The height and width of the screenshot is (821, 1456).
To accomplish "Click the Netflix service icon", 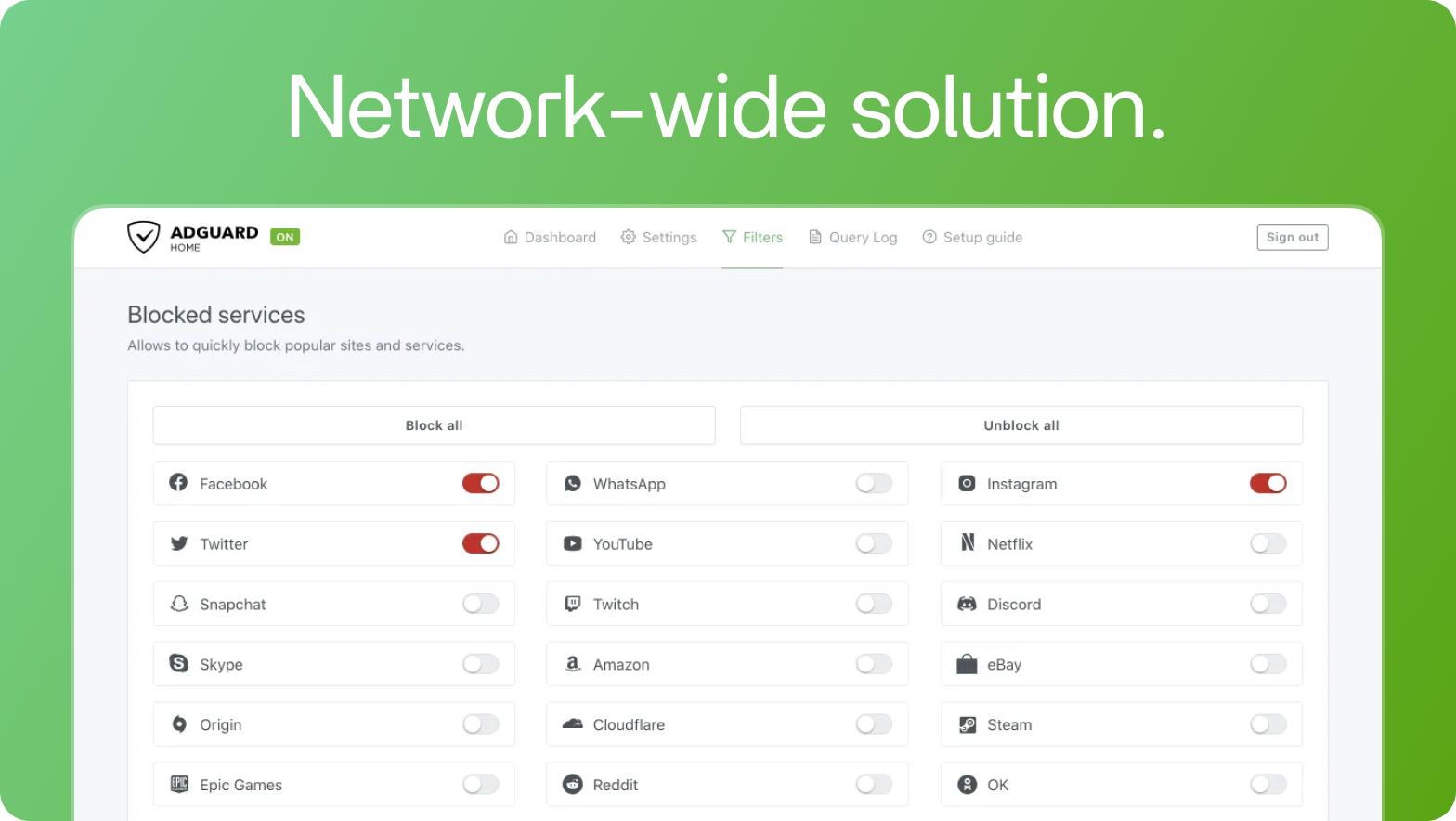I will coord(967,543).
